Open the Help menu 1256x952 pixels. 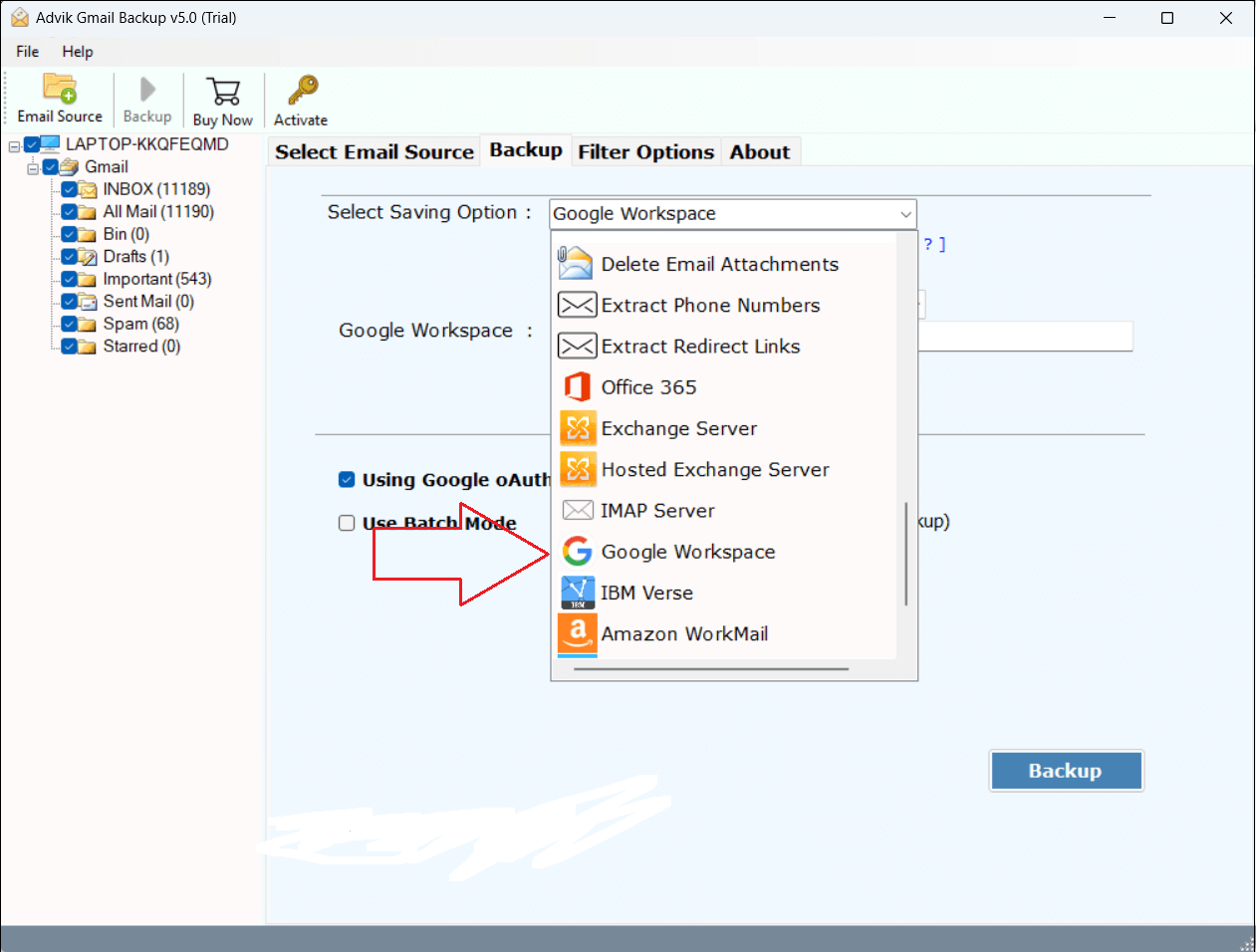78,52
